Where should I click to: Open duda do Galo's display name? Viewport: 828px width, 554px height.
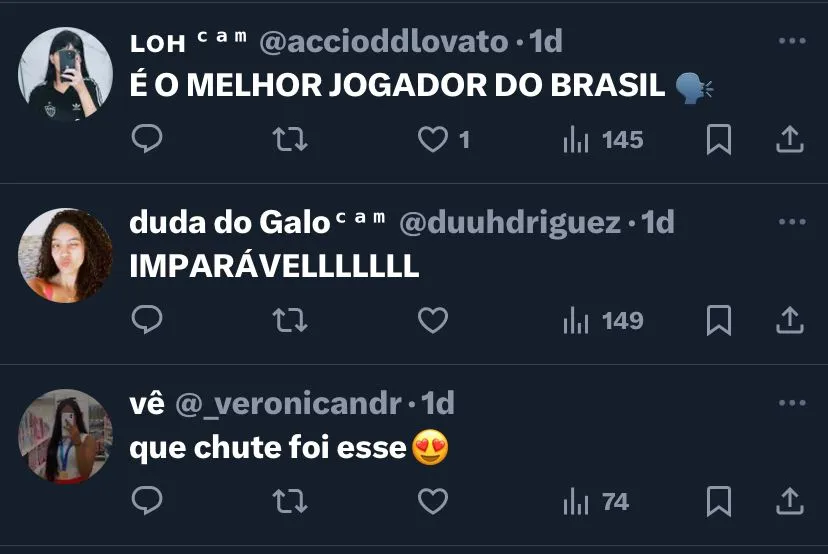230,222
